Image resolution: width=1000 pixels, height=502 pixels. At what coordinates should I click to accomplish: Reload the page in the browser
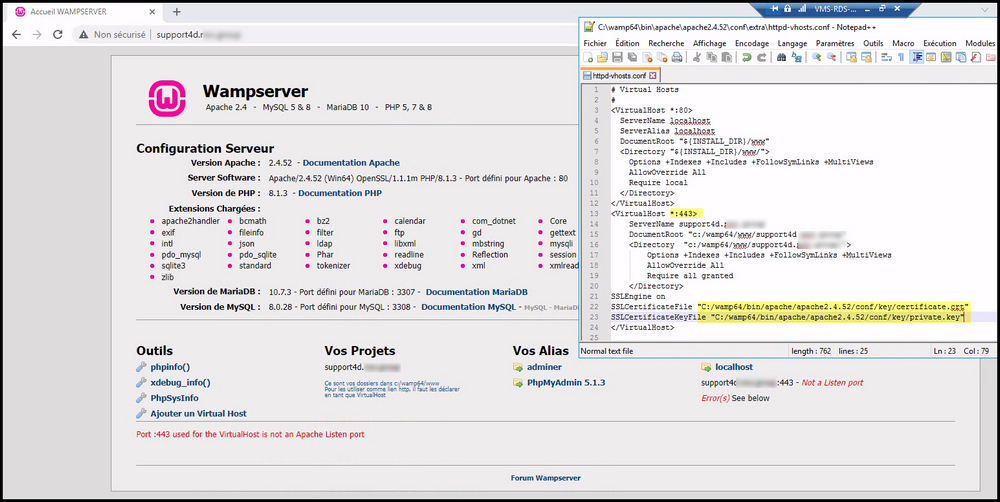tap(57, 34)
